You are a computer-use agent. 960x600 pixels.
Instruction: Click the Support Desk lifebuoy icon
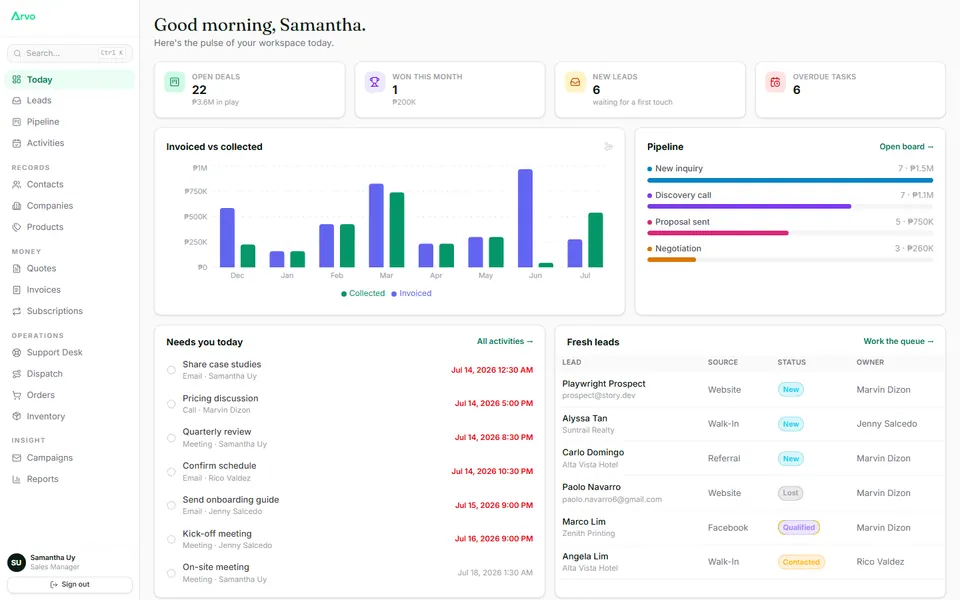(17, 353)
